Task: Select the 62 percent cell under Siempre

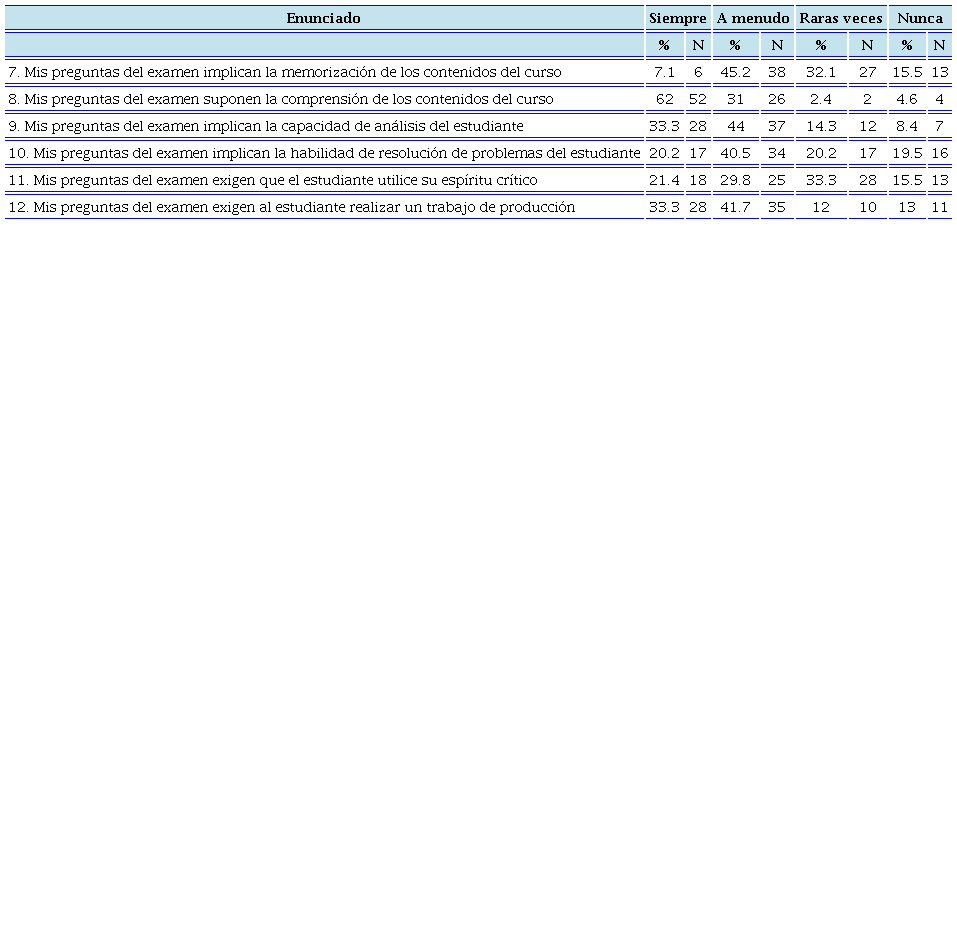Action: [x=664, y=99]
